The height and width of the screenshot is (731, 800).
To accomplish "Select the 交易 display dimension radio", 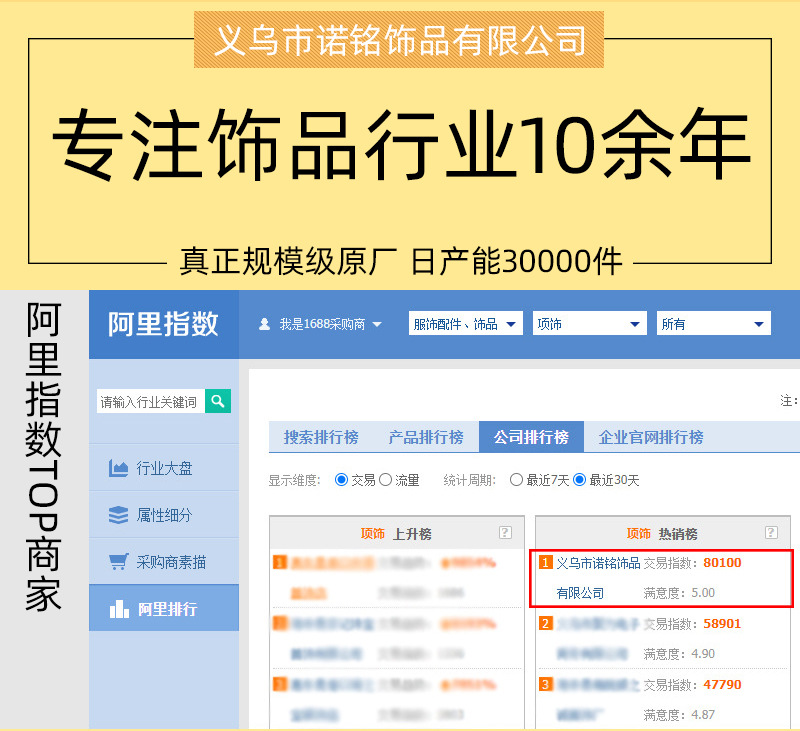I will coord(341,480).
